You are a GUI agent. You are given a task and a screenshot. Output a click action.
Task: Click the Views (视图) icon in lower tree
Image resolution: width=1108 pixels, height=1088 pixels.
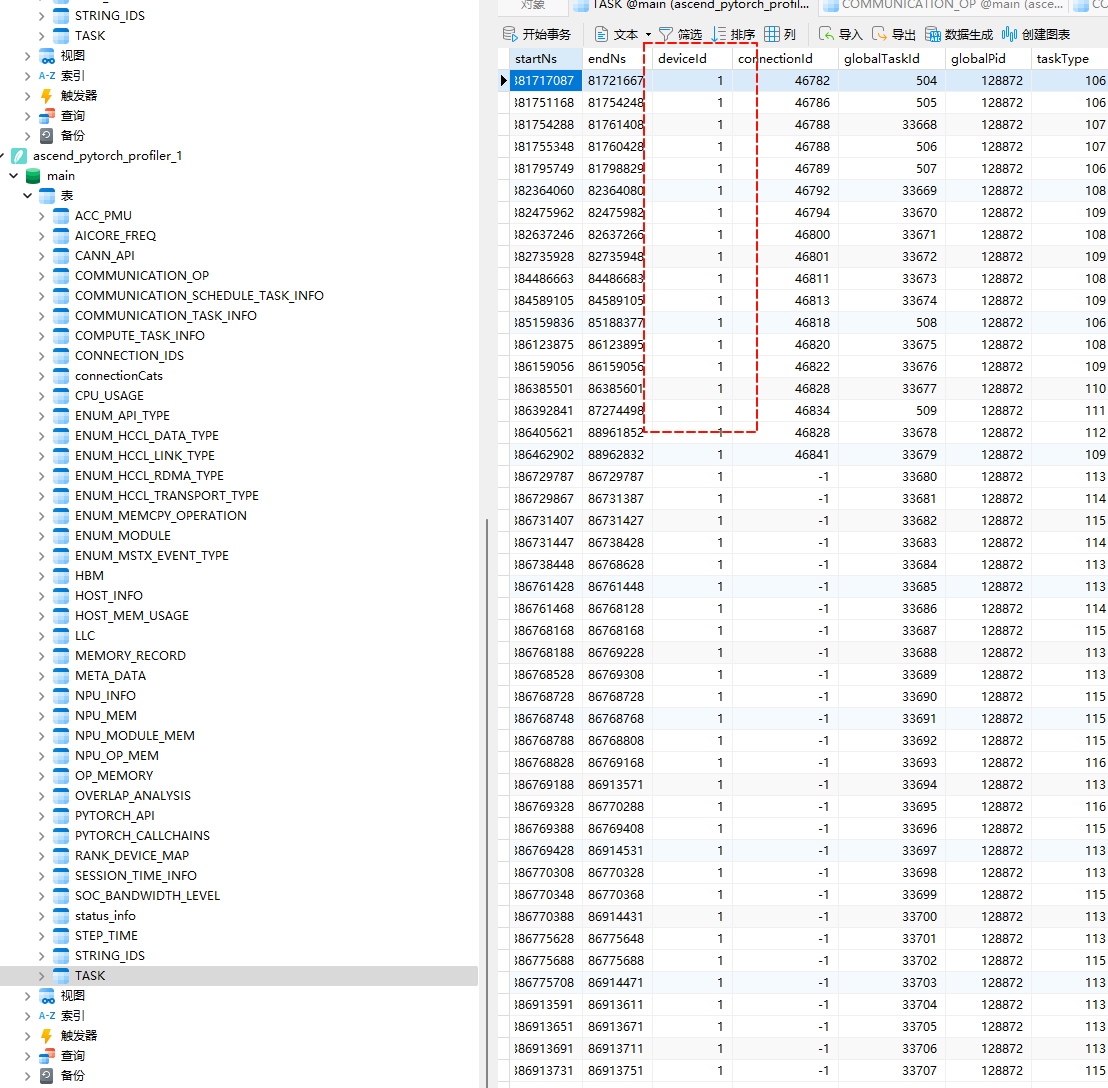click(47, 995)
